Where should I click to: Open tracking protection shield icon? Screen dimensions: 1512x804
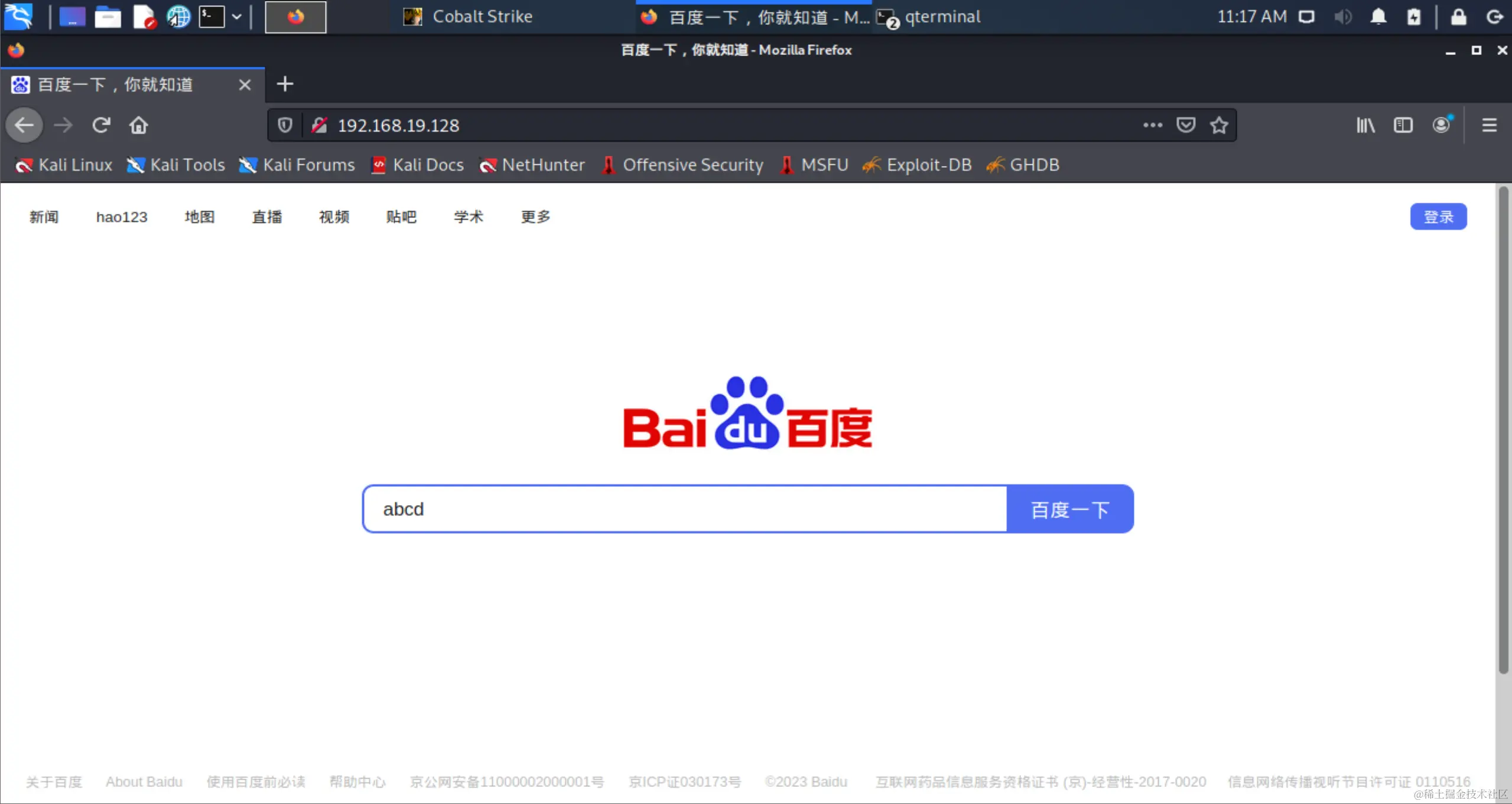(285, 125)
